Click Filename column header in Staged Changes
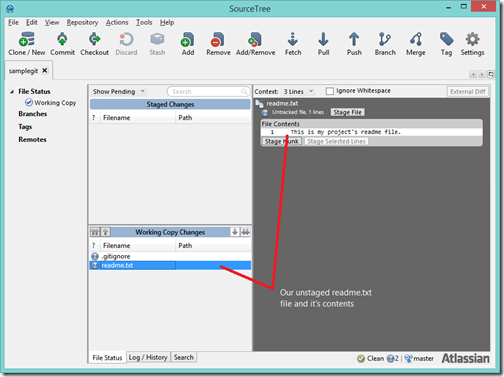The height and width of the screenshot is (377, 504). point(138,118)
